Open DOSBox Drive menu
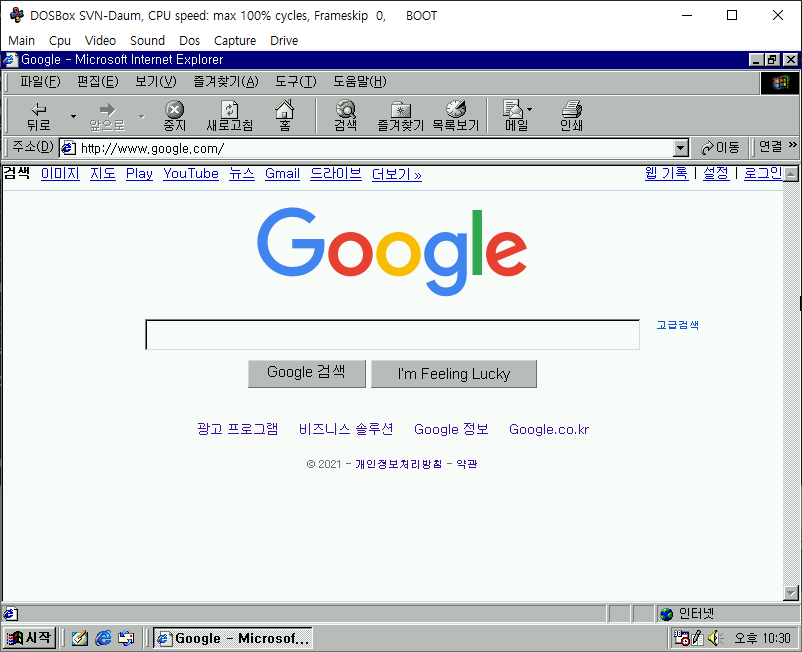The height and width of the screenshot is (652, 802). [284, 40]
